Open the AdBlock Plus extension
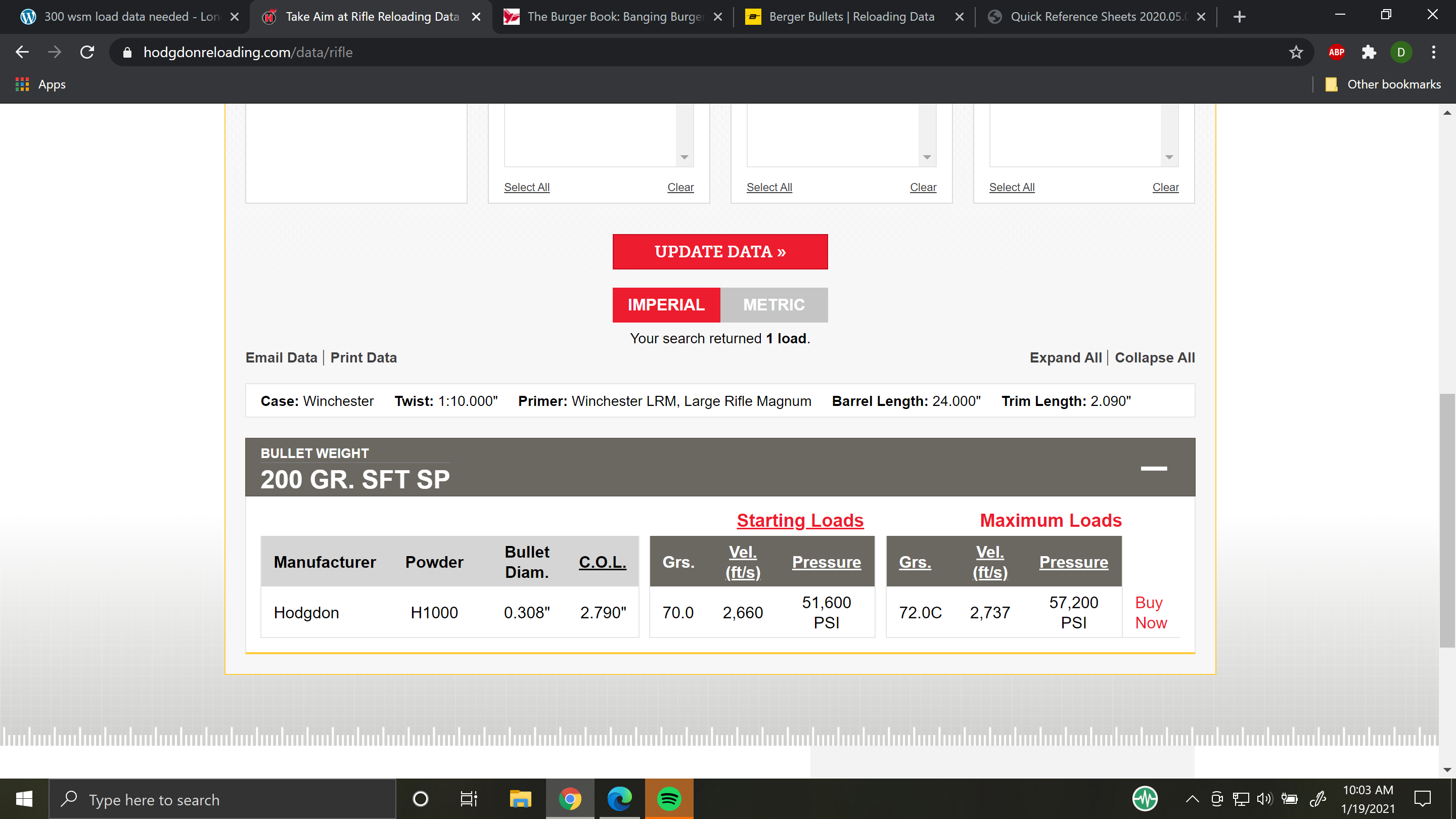 pos(1336,52)
